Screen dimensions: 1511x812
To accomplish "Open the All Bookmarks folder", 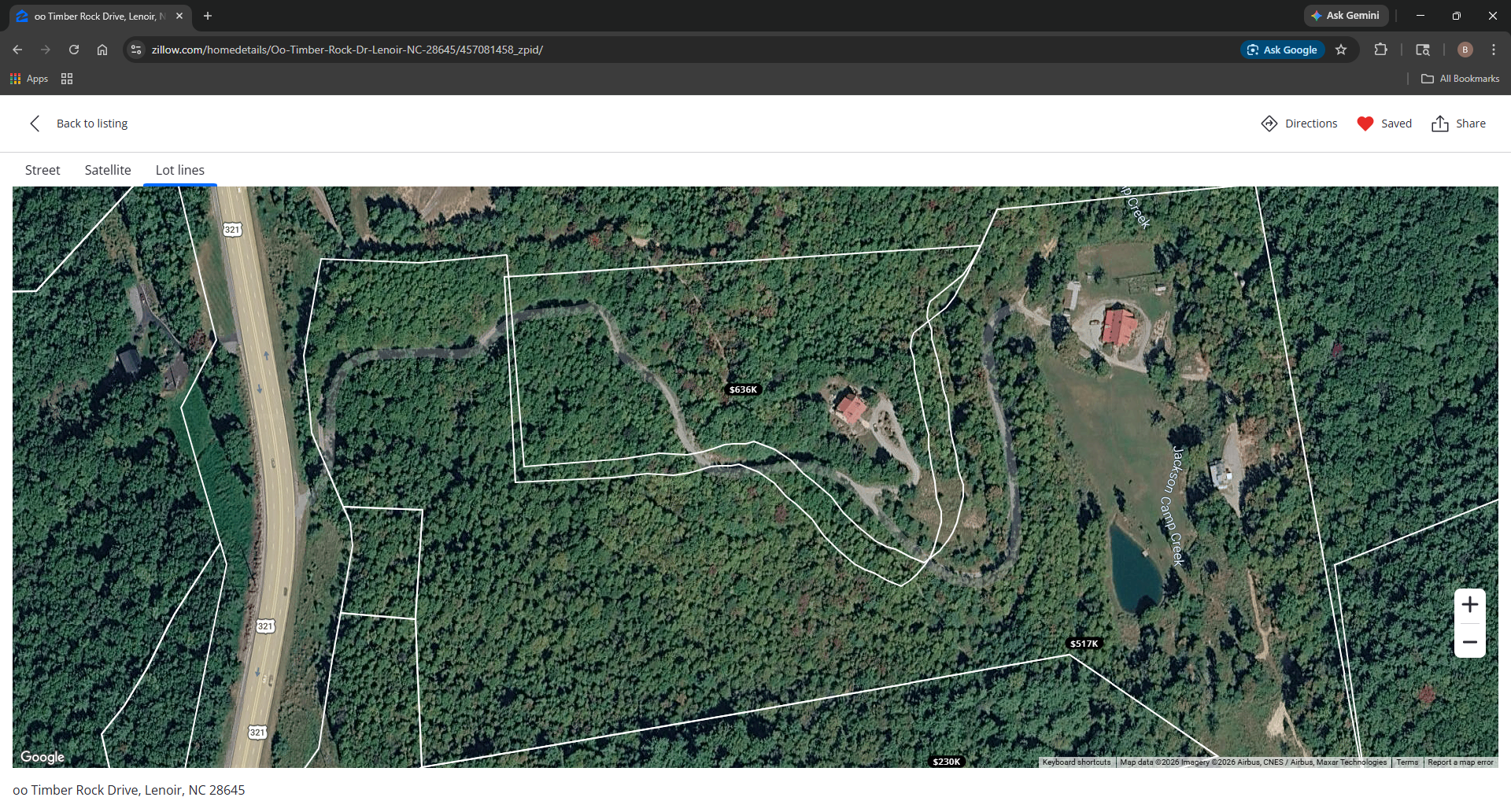I will (x=1461, y=79).
